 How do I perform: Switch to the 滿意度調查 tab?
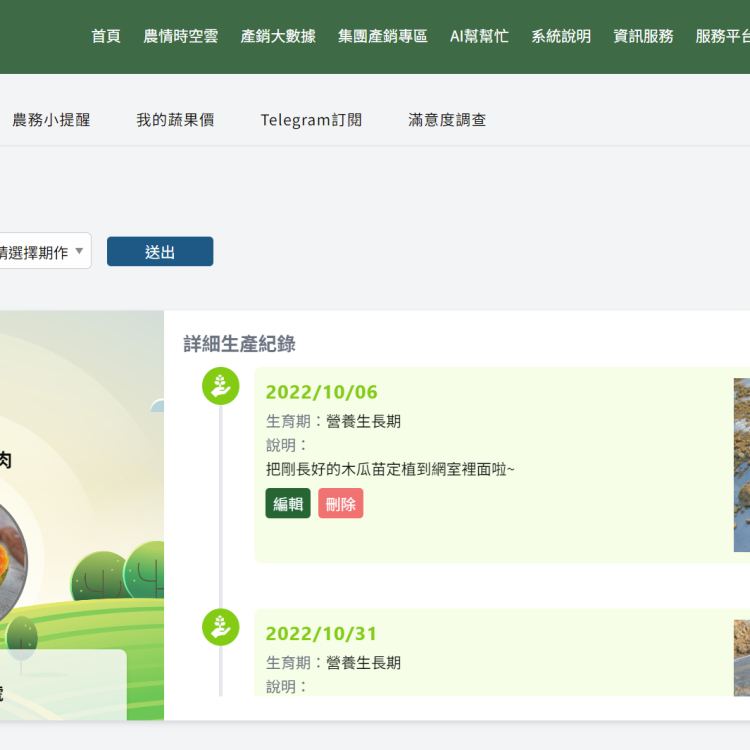coord(447,120)
